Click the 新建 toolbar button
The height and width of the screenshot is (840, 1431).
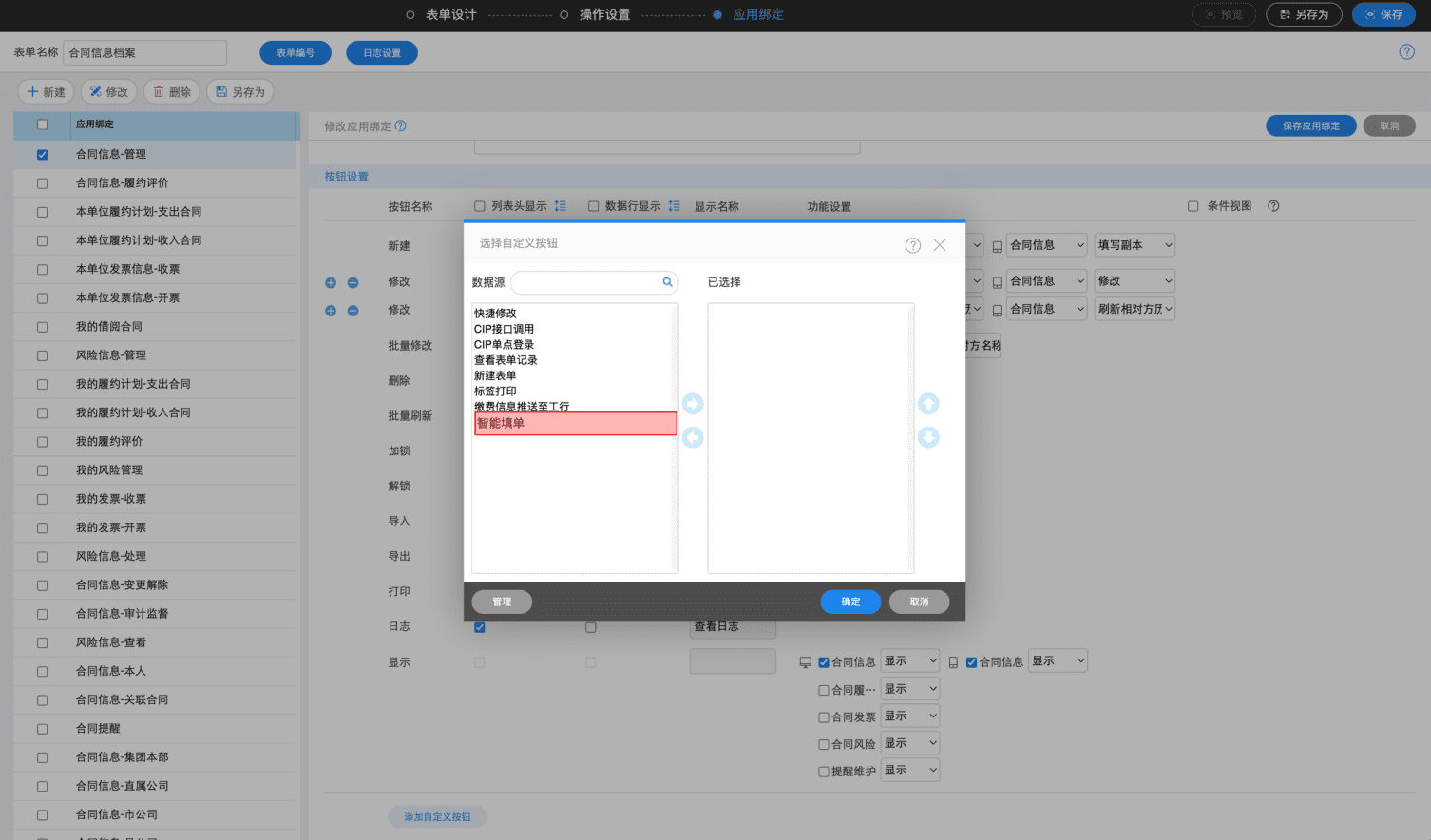pos(46,92)
